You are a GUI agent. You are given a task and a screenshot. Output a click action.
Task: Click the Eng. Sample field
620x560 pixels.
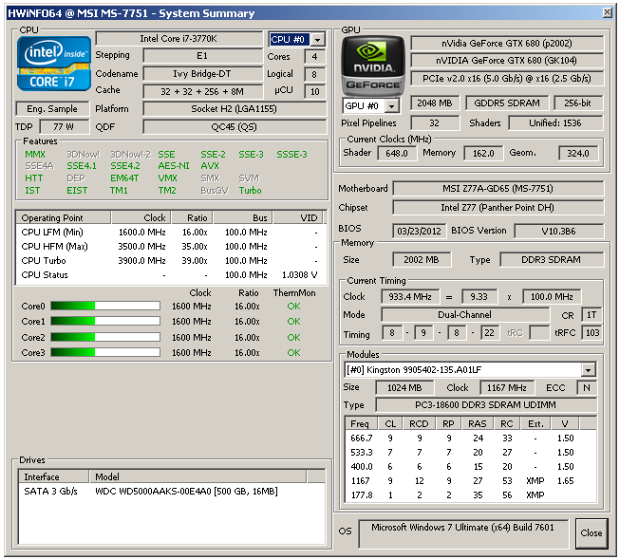coord(52,109)
